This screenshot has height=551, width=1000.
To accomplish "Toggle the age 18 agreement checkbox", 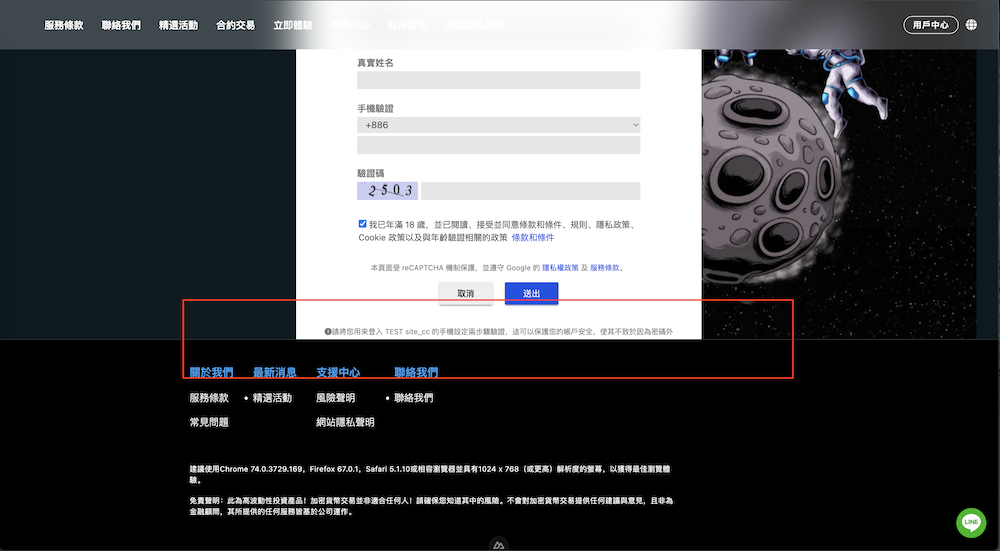I will tap(362, 224).
